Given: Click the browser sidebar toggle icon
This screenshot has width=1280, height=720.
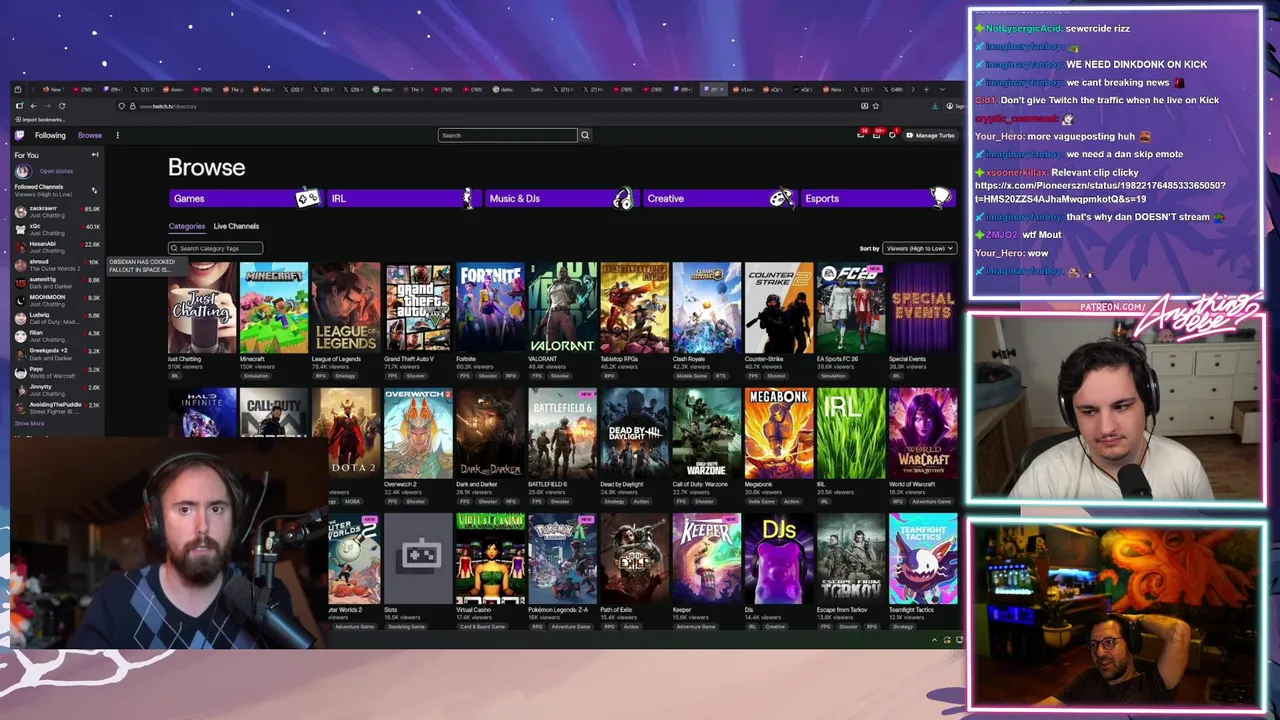Looking at the screenshot, I should [19, 106].
